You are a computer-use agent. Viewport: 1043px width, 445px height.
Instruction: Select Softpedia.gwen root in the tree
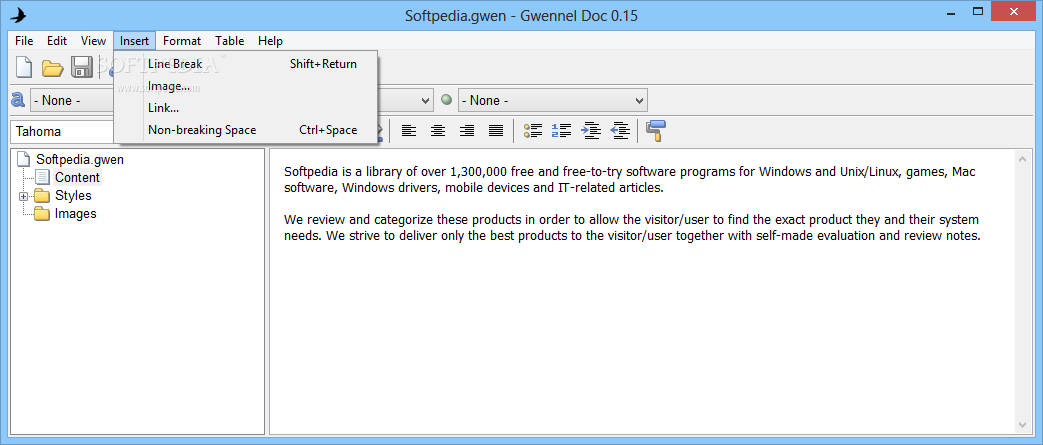(80, 160)
